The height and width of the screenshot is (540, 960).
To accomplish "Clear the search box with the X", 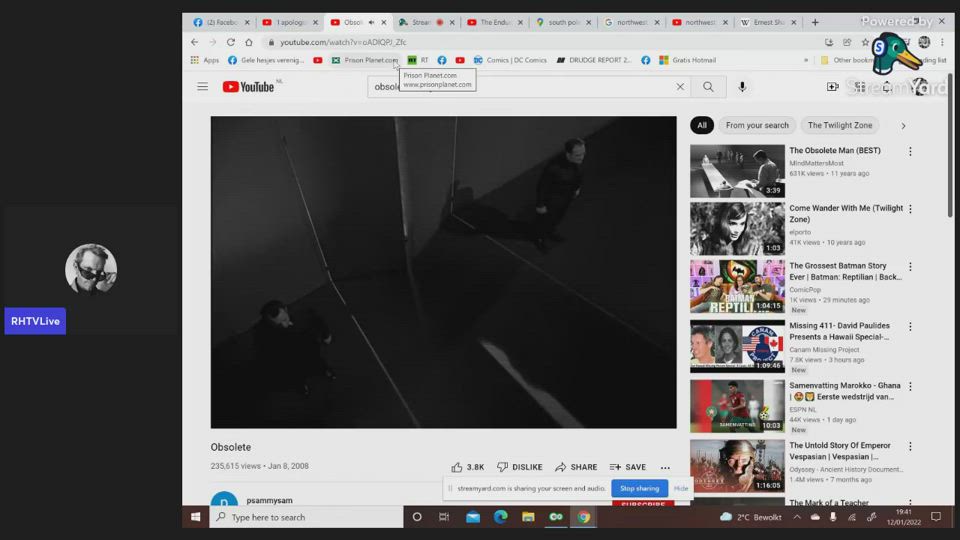I will click(x=680, y=87).
